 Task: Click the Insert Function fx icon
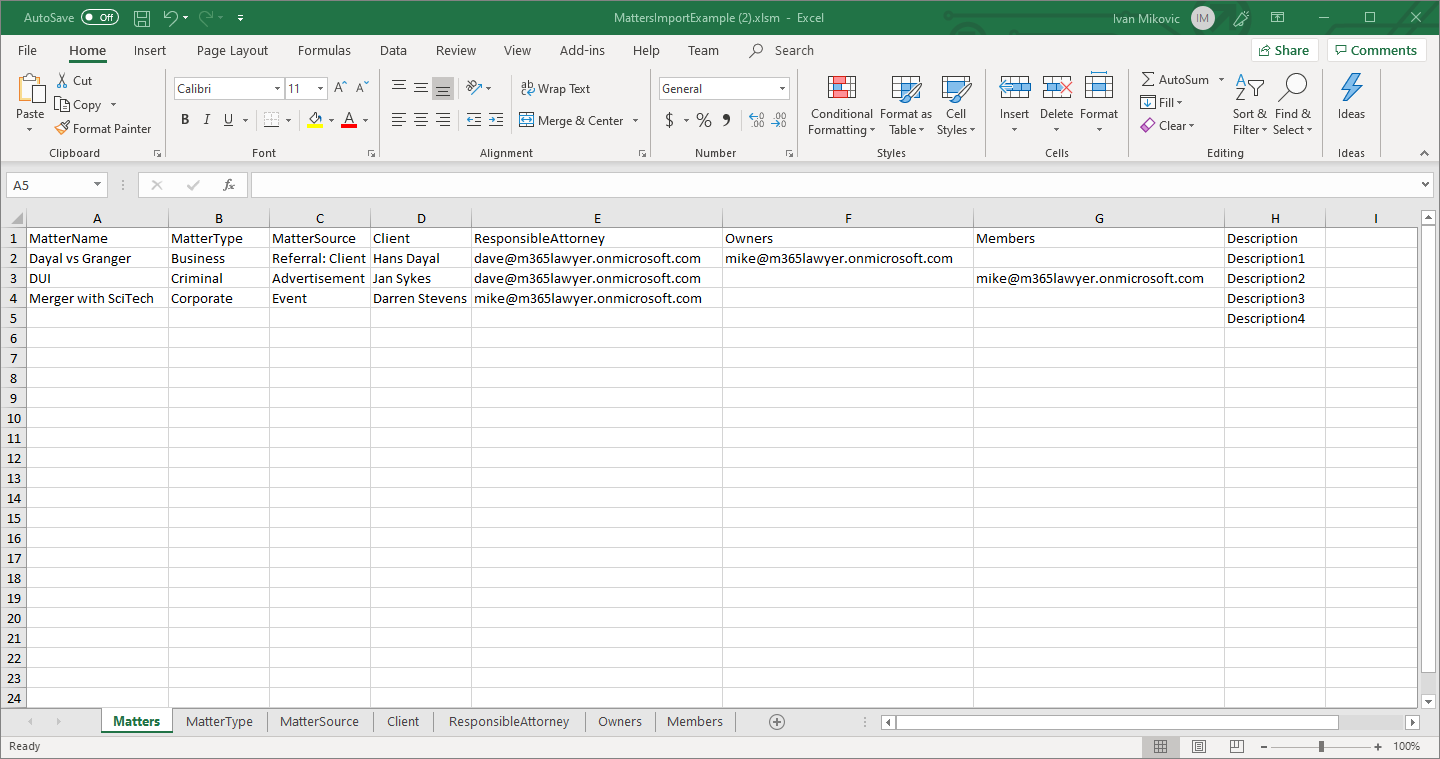(x=229, y=185)
